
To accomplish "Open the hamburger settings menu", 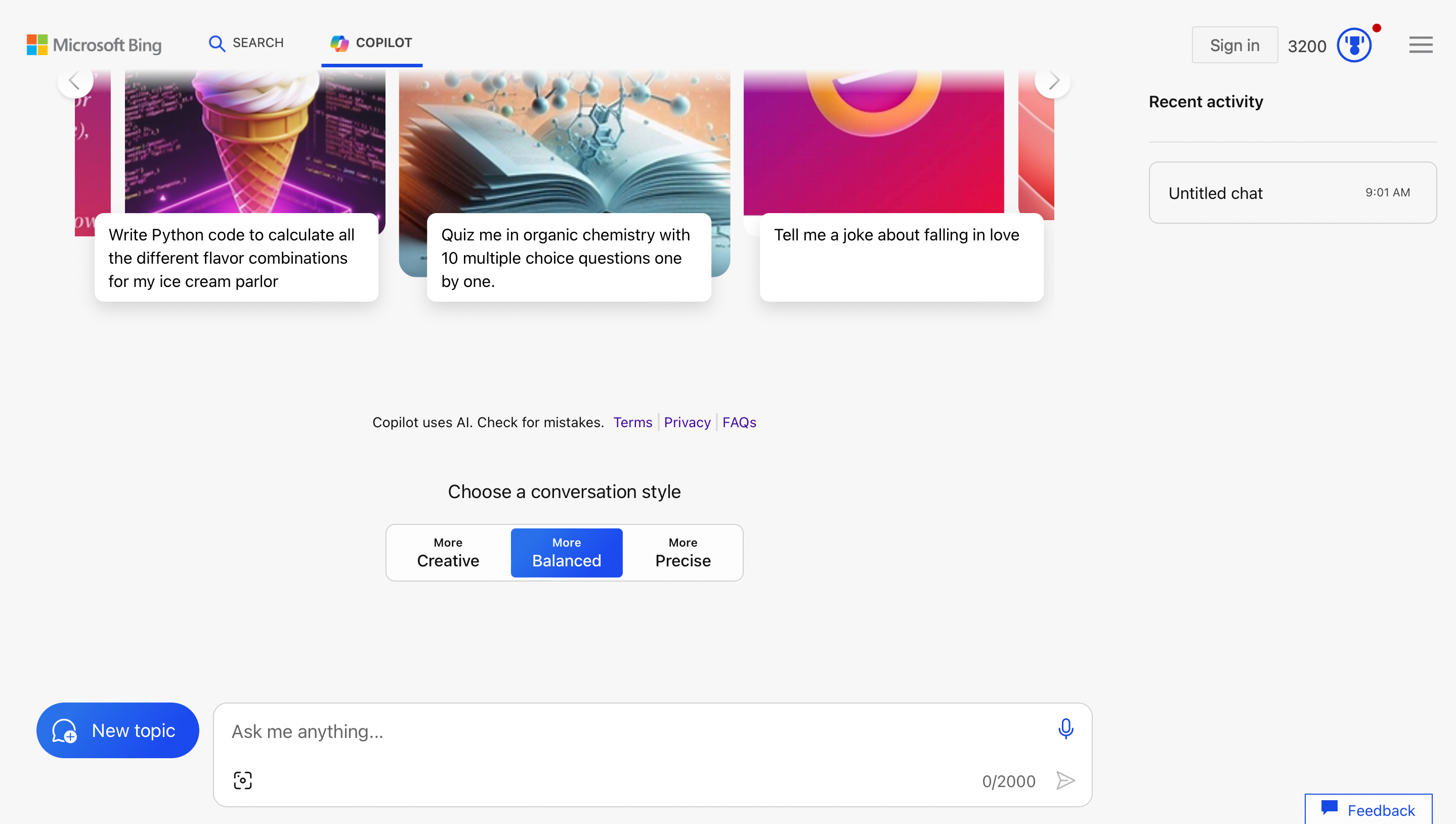I will (1421, 45).
